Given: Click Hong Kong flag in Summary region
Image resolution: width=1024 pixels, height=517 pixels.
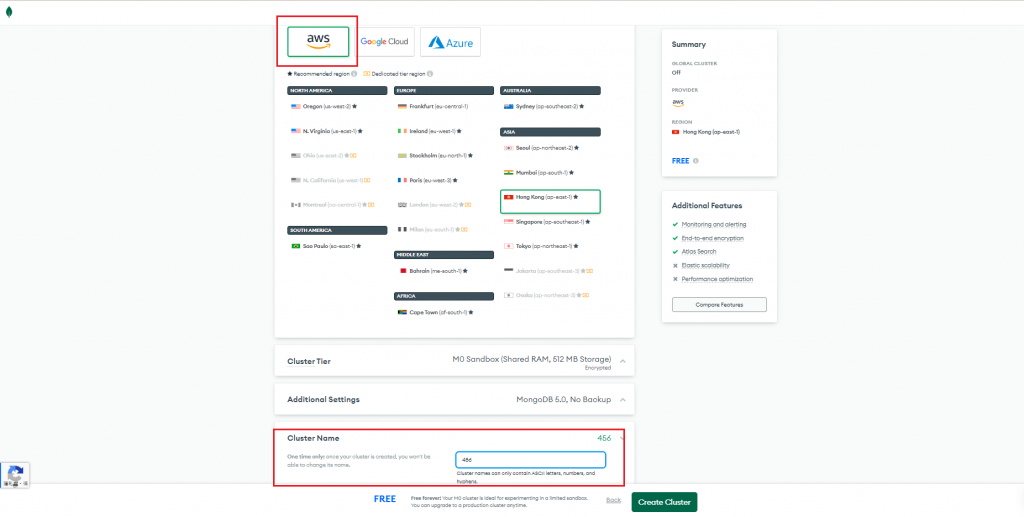Looking at the screenshot, I should (675, 132).
